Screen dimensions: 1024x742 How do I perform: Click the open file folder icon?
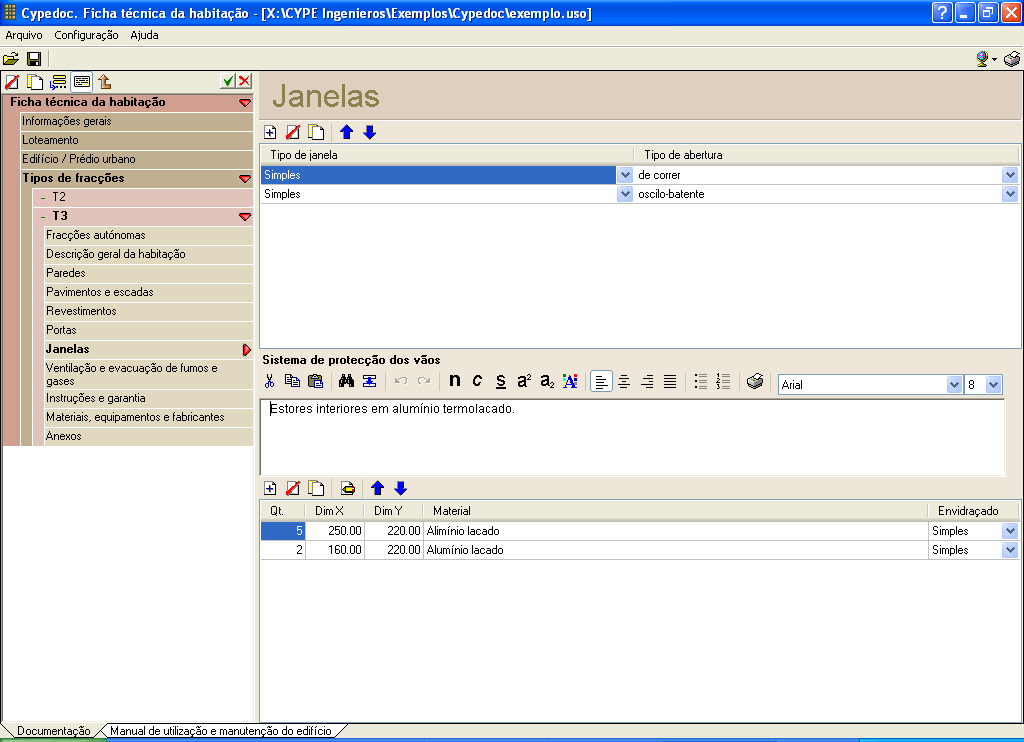pos(11,59)
